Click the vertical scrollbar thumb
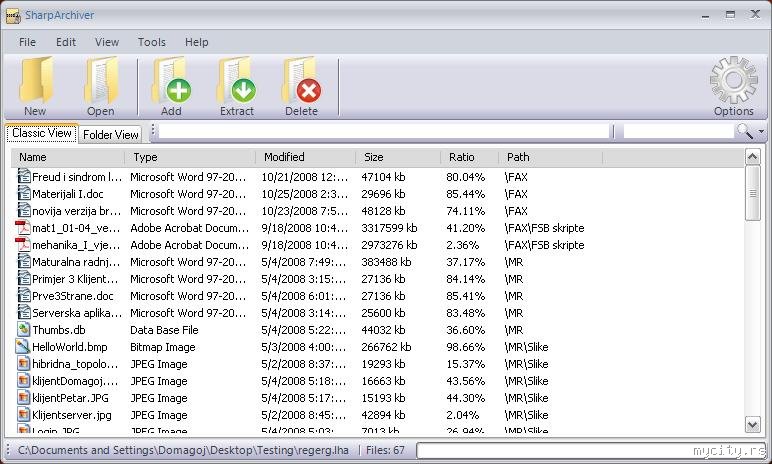The height and width of the screenshot is (464, 772). click(752, 194)
